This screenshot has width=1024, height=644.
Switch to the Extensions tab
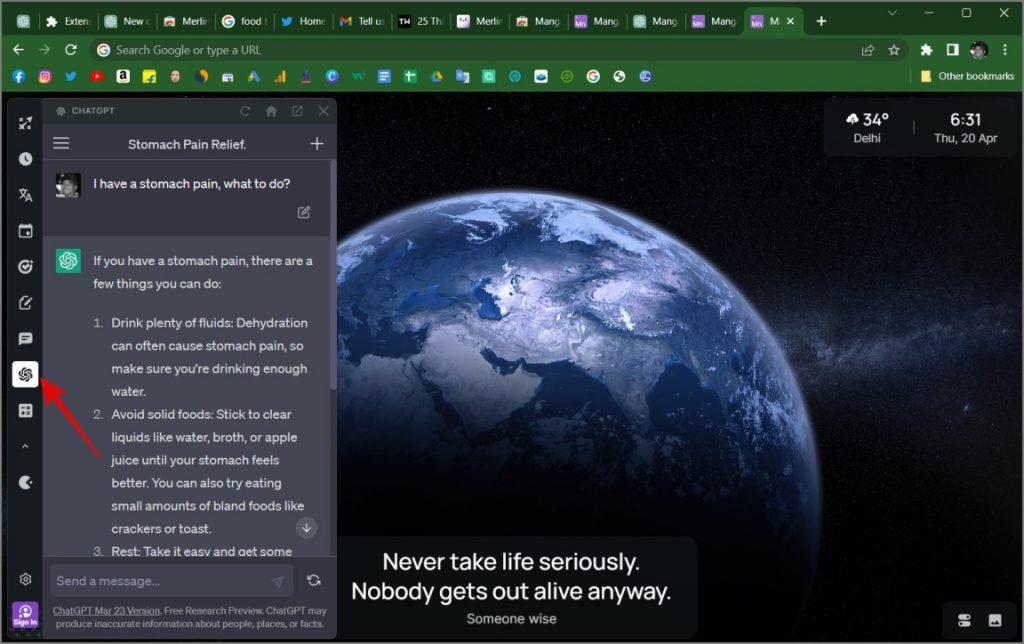coord(68,22)
